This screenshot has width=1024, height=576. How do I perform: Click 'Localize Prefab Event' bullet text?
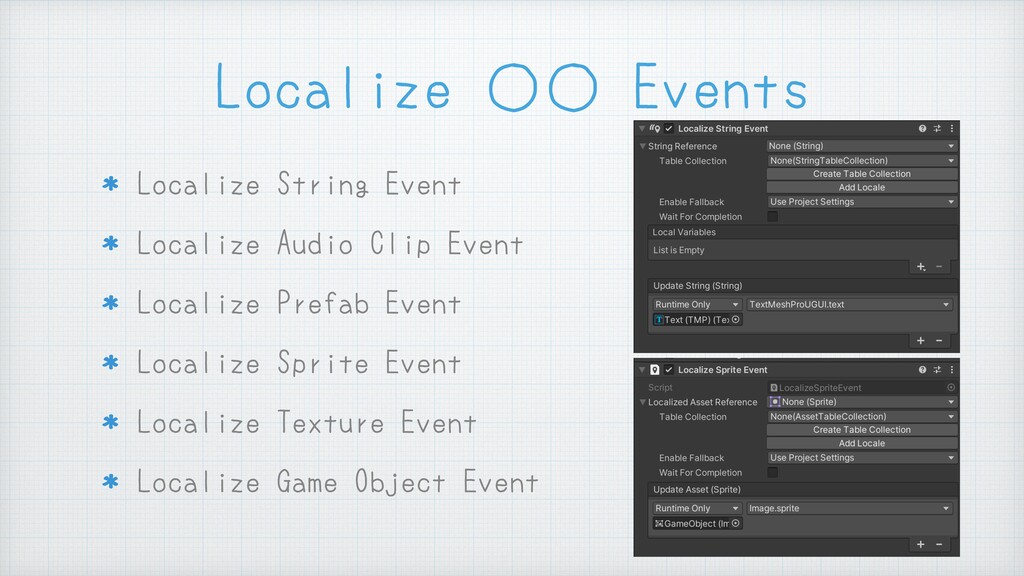pos(298,303)
